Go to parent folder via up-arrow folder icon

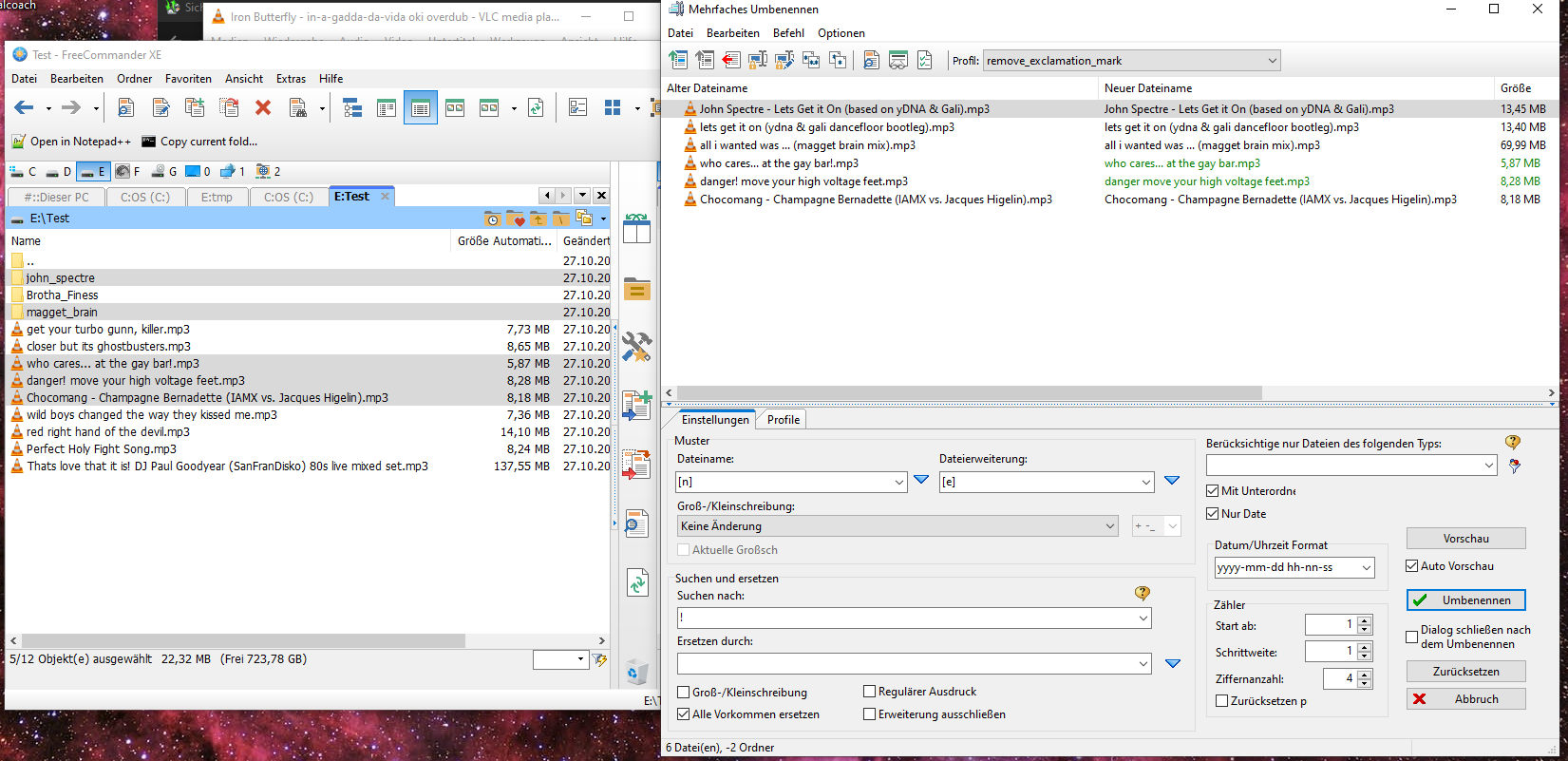tap(538, 219)
